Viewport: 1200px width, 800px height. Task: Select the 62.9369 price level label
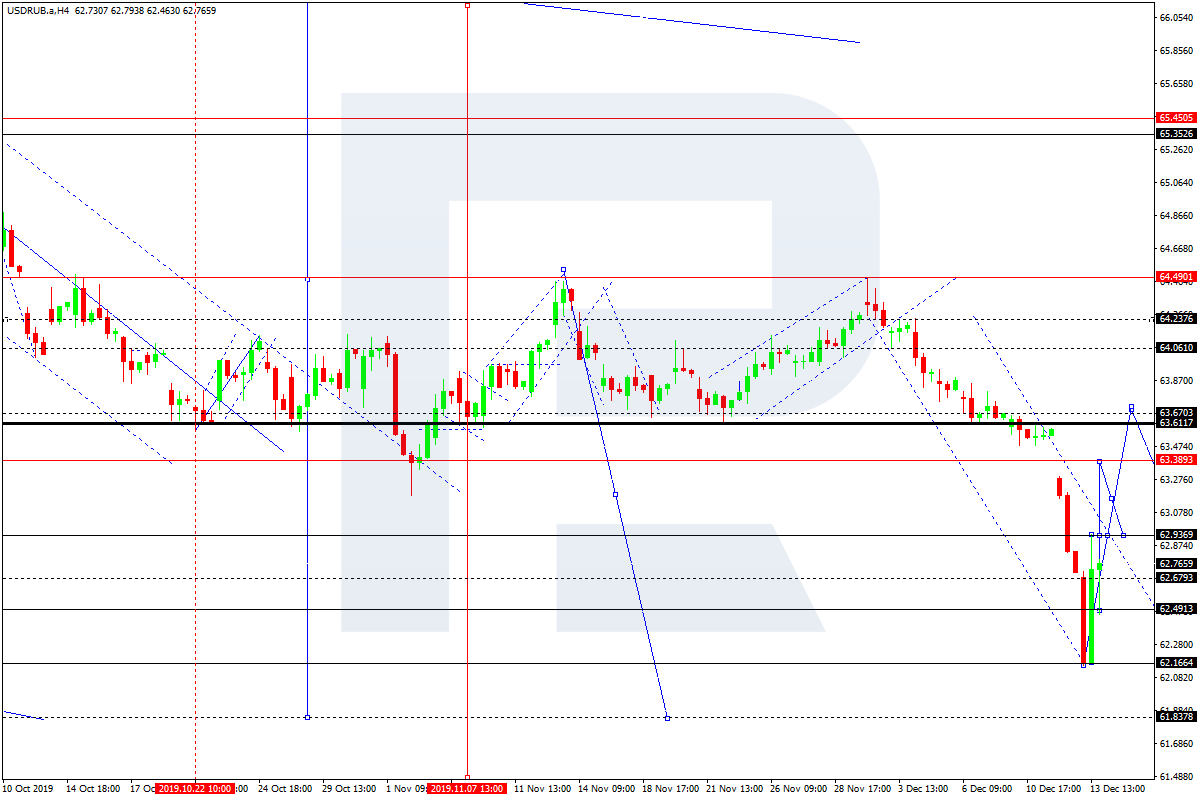click(x=1175, y=535)
